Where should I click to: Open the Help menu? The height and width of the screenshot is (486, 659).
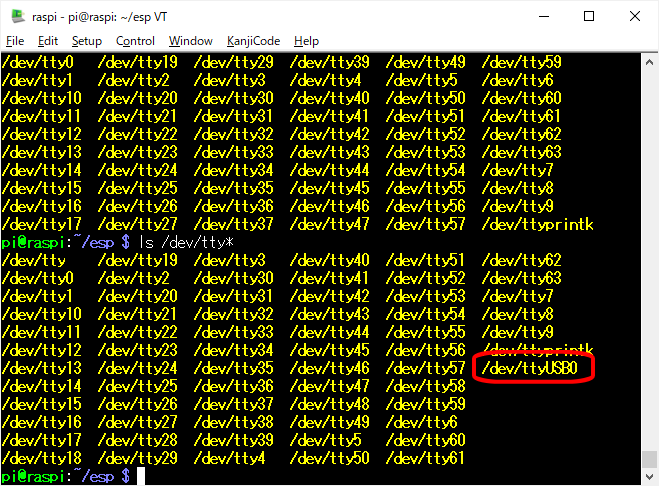click(x=306, y=41)
